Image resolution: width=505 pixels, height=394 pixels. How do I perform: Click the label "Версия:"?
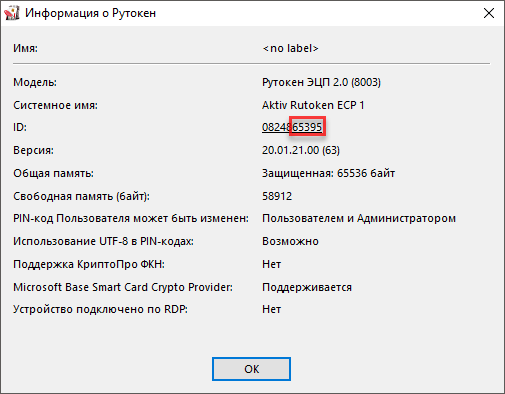coord(33,150)
